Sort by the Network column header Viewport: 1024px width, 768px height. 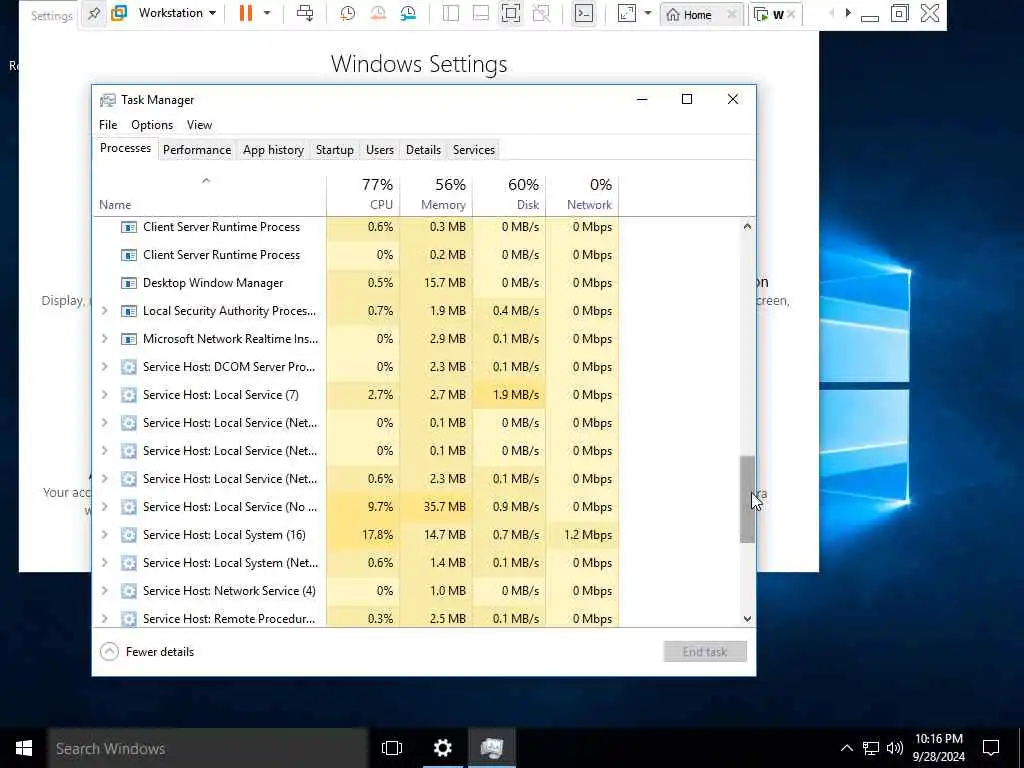pos(583,195)
